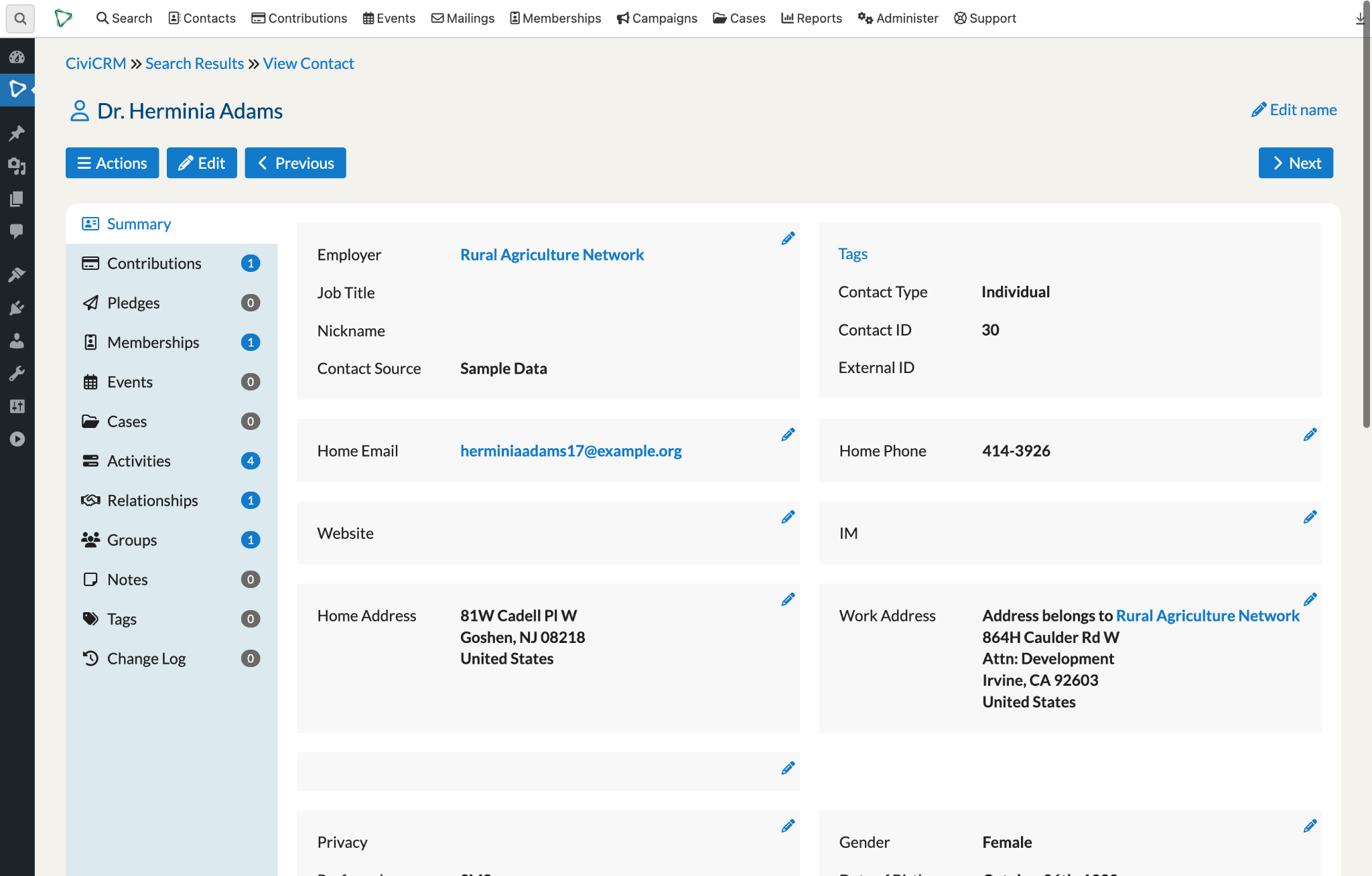
Task: Click herminiaadams17@example.org email link
Action: tap(571, 451)
